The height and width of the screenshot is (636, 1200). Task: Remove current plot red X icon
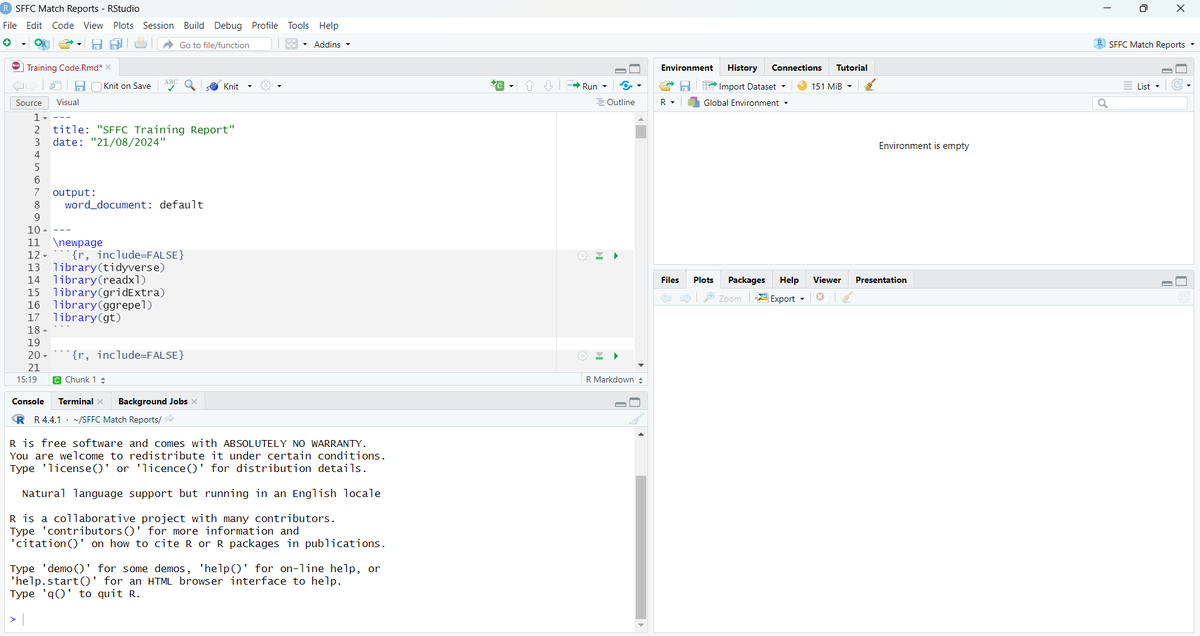[x=820, y=298]
